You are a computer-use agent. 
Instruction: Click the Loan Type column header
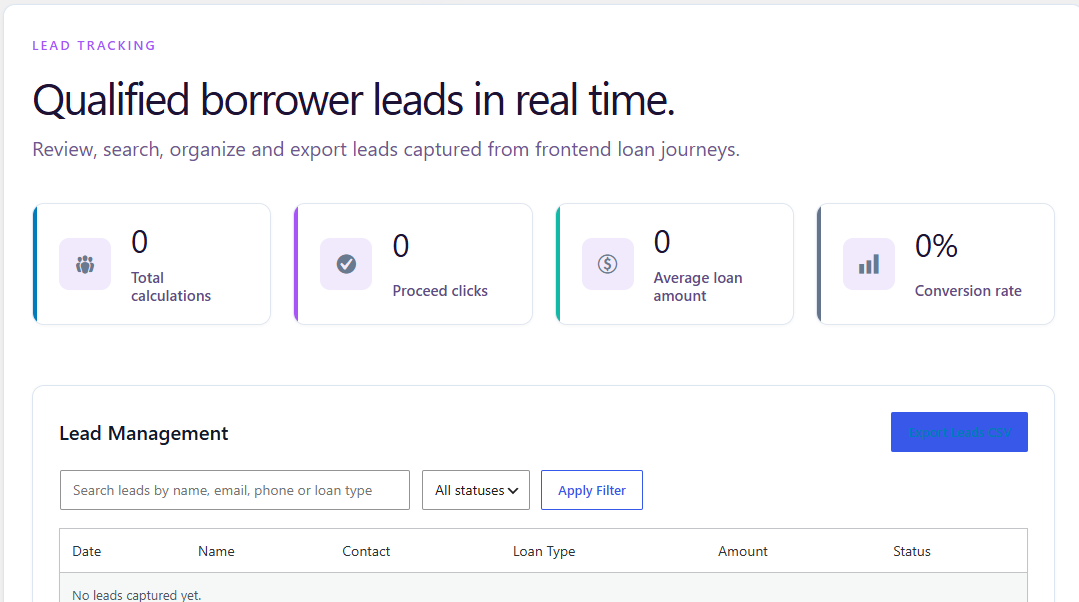544,551
